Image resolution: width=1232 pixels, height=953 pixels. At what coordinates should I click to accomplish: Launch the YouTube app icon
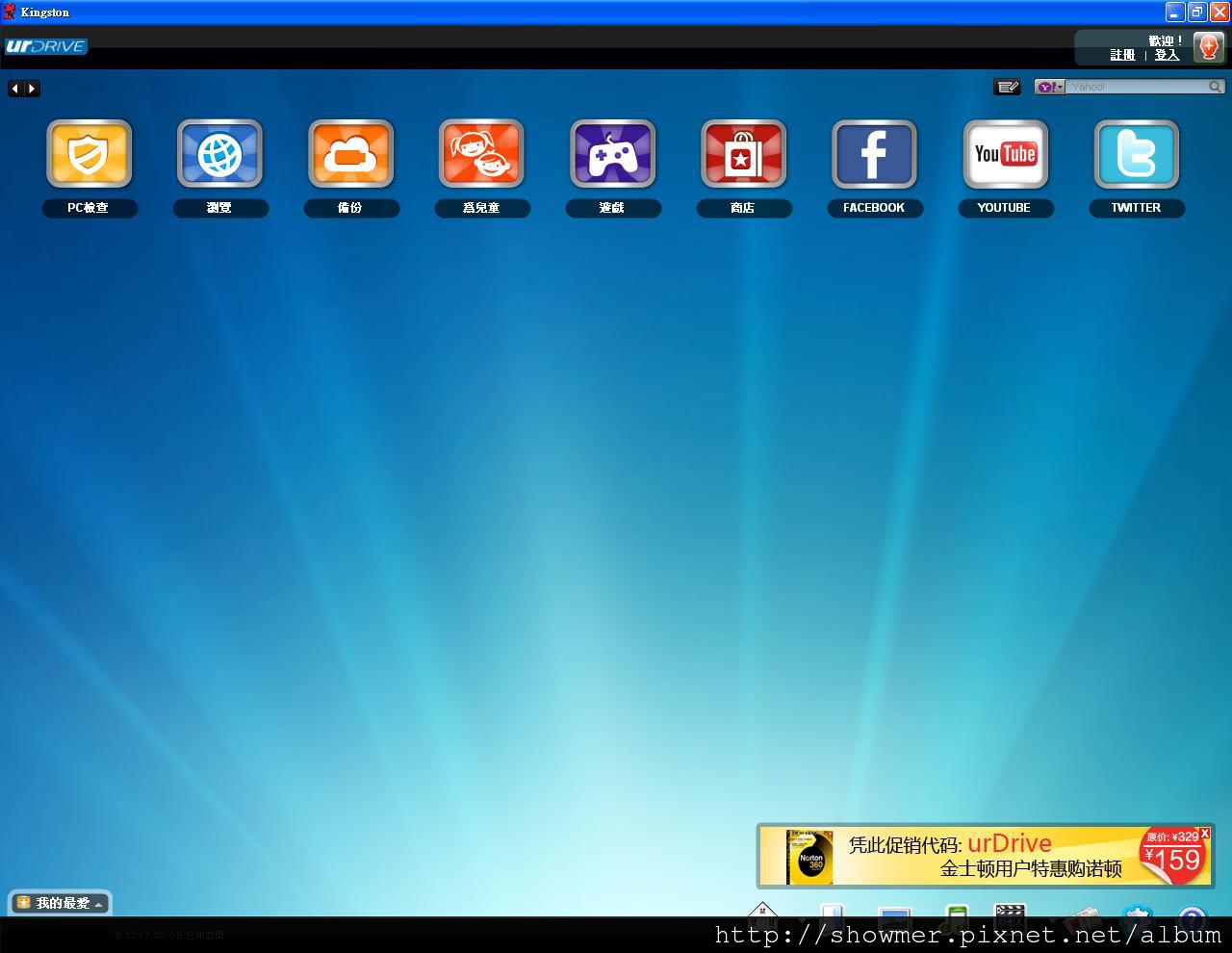tap(1006, 154)
